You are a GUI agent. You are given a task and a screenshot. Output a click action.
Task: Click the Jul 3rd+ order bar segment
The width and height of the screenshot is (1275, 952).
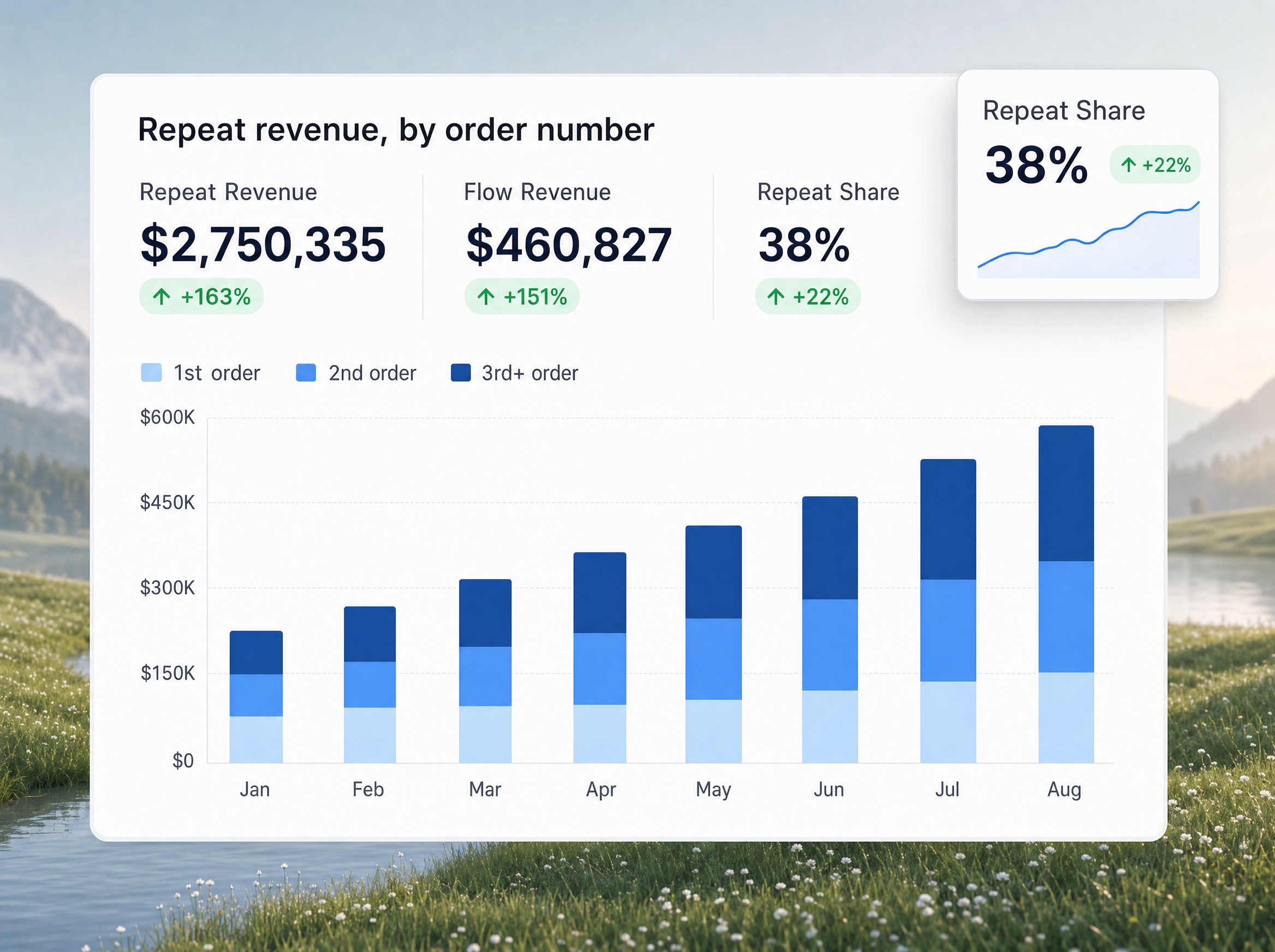pyautogui.click(x=948, y=519)
